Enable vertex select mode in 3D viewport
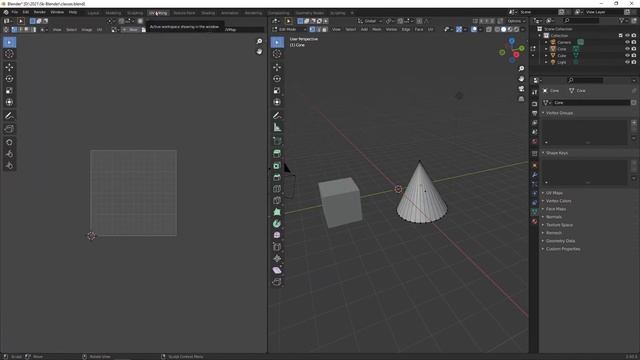 (x=312, y=29)
